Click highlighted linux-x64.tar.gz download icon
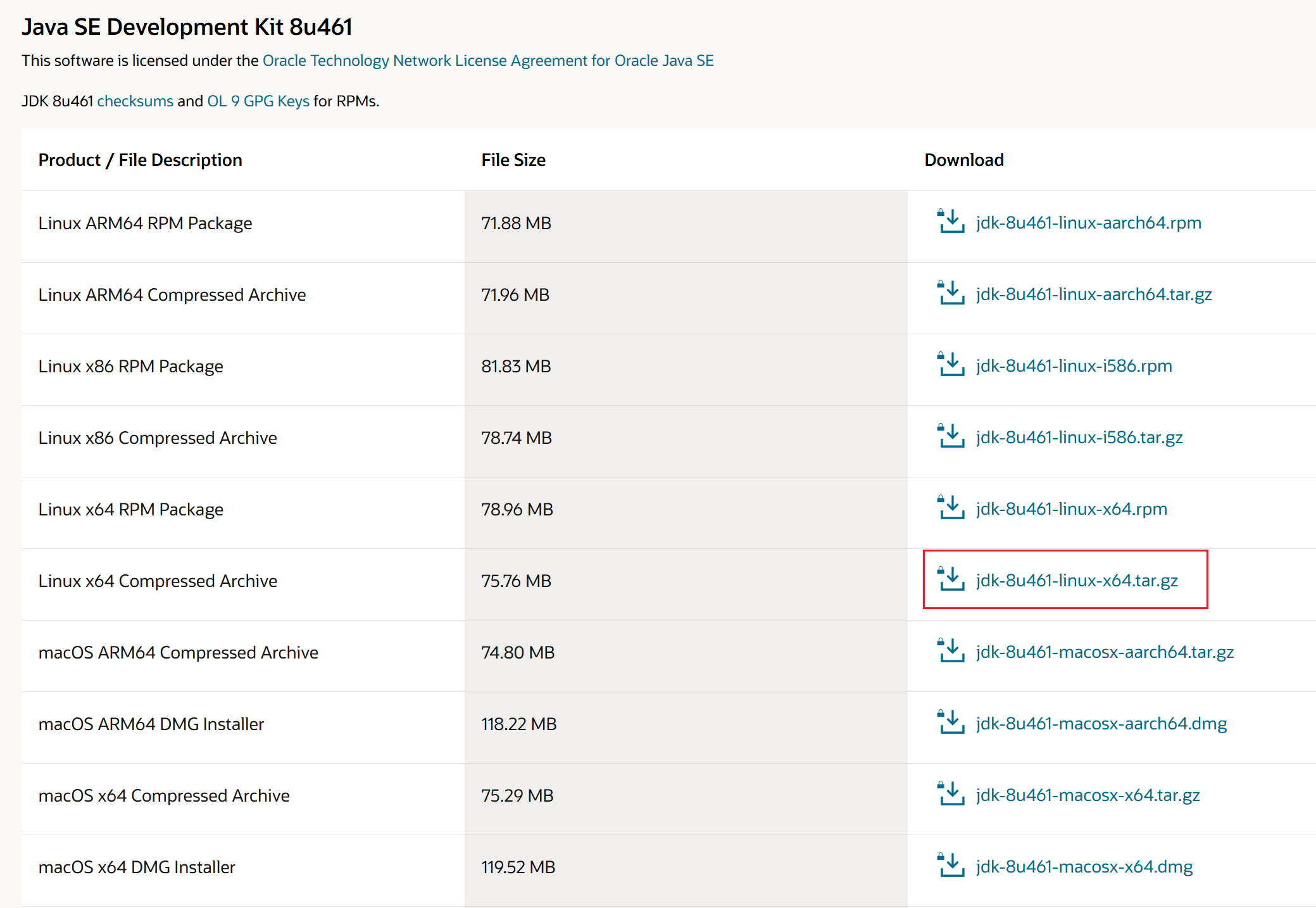 pyautogui.click(x=950, y=580)
